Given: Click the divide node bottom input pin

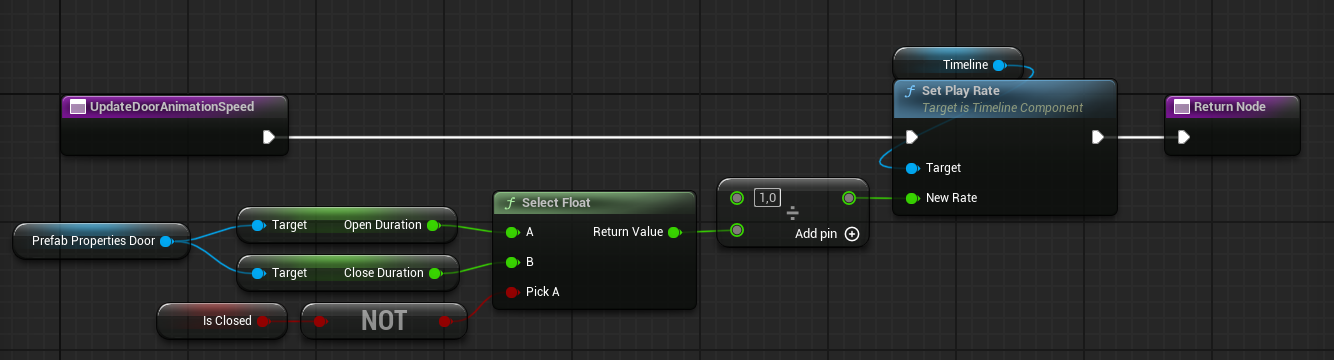Looking at the screenshot, I should point(737,231).
